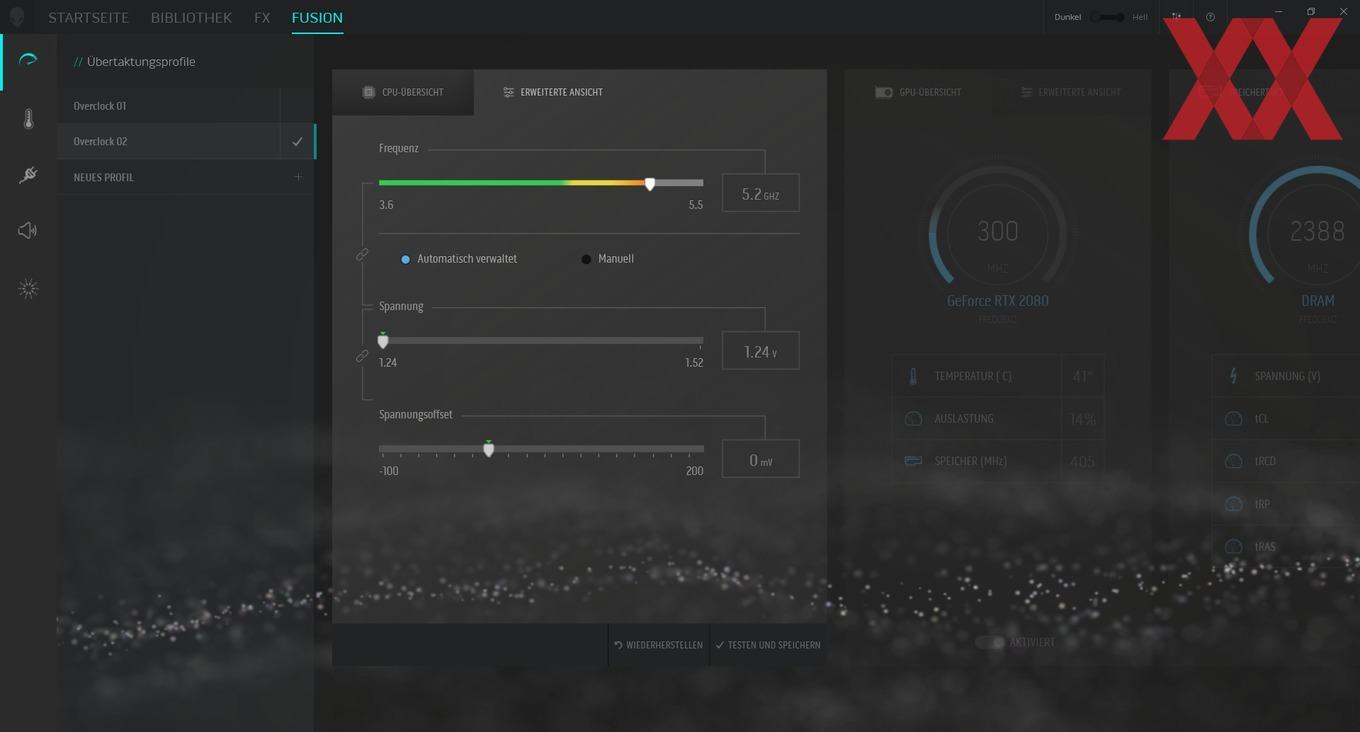Click the Alienware head logo
Viewport: 1360px width, 732px height.
[16, 17]
